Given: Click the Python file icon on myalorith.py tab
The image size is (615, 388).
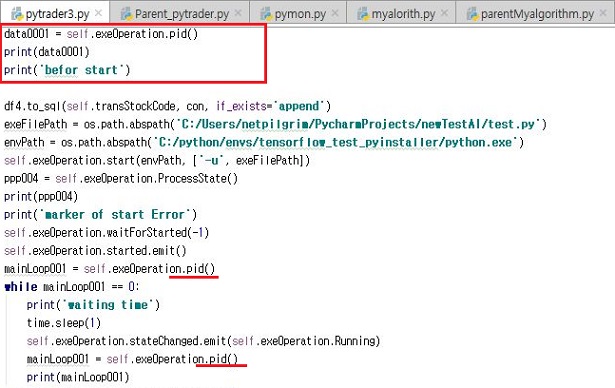Looking at the screenshot, I should (x=363, y=14).
